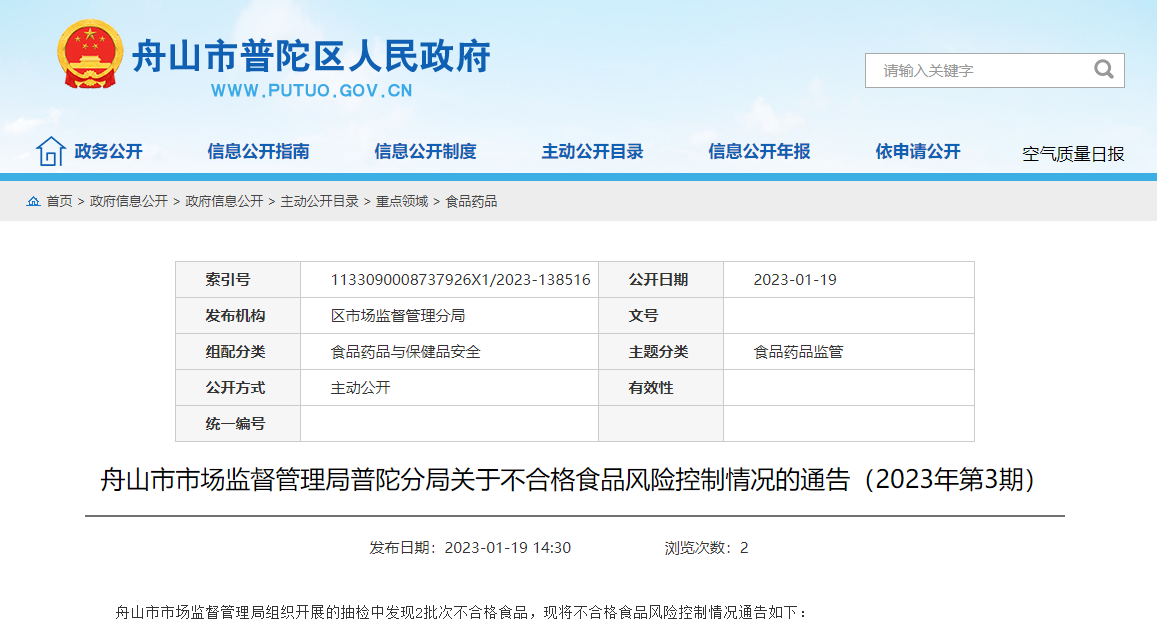Click the 组配分类 label cell

[x=238, y=352]
